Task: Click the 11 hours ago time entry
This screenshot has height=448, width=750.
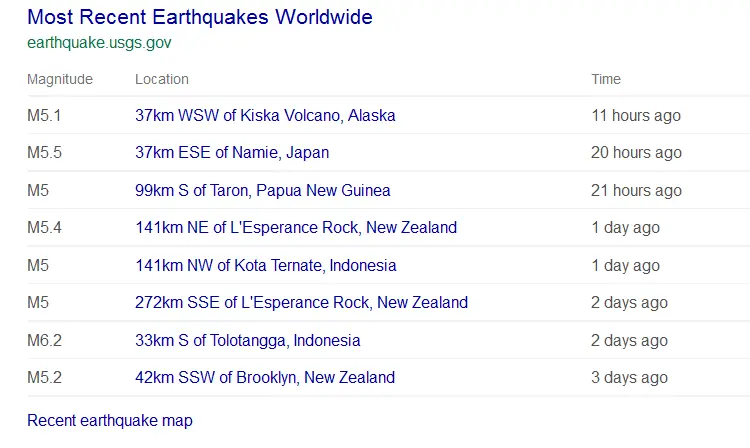Action: (x=636, y=115)
